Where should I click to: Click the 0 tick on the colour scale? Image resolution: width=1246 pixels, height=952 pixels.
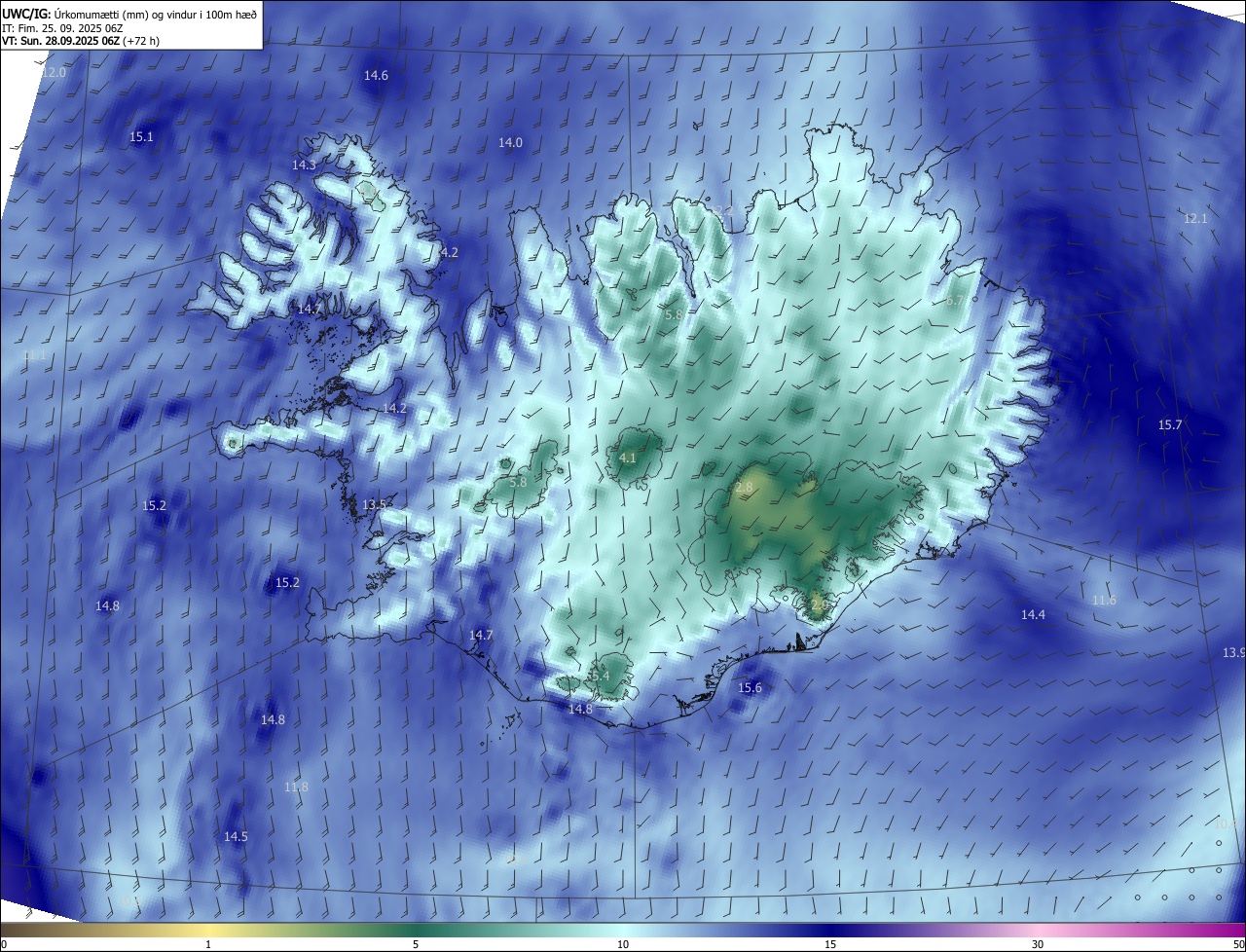pyautogui.click(x=4, y=945)
